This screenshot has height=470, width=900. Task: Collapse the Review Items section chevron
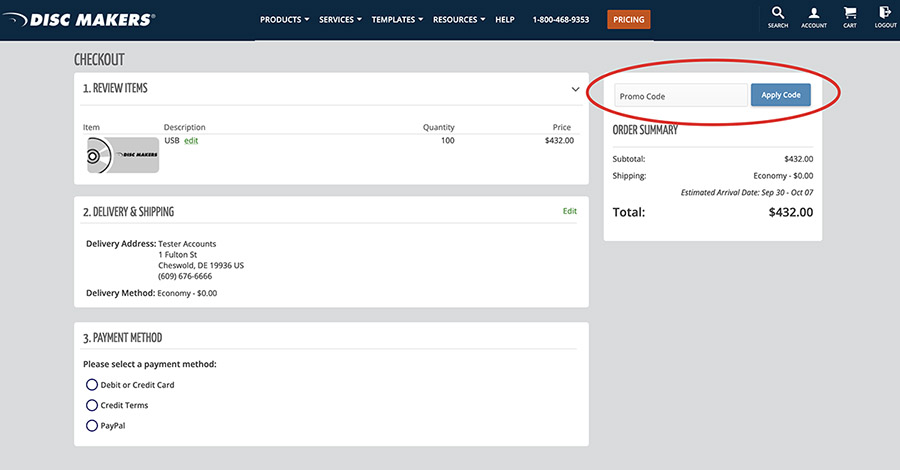click(575, 89)
